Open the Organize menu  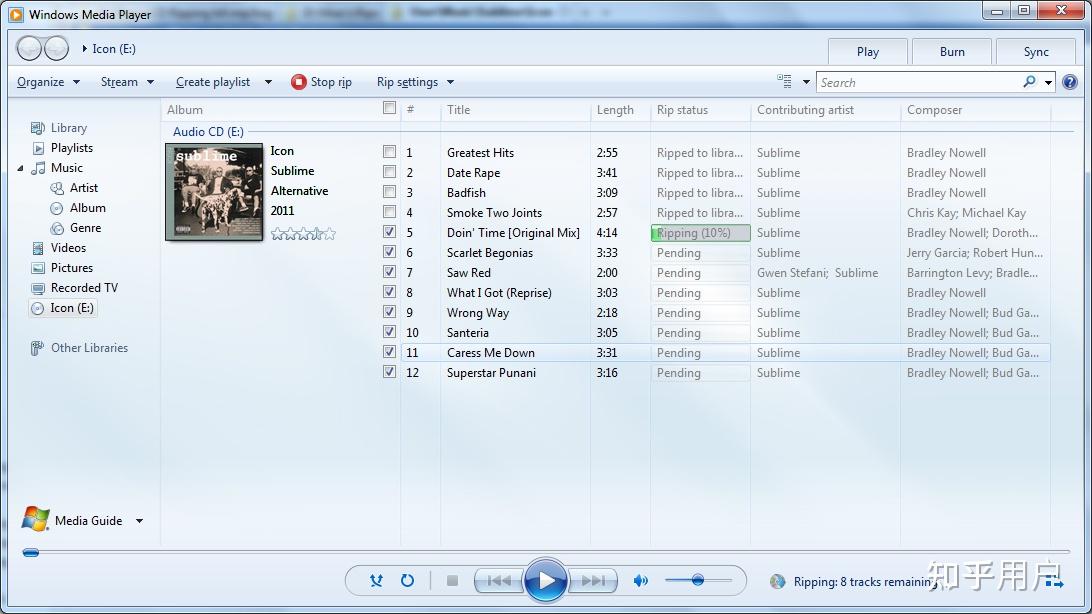pos(47,82)
